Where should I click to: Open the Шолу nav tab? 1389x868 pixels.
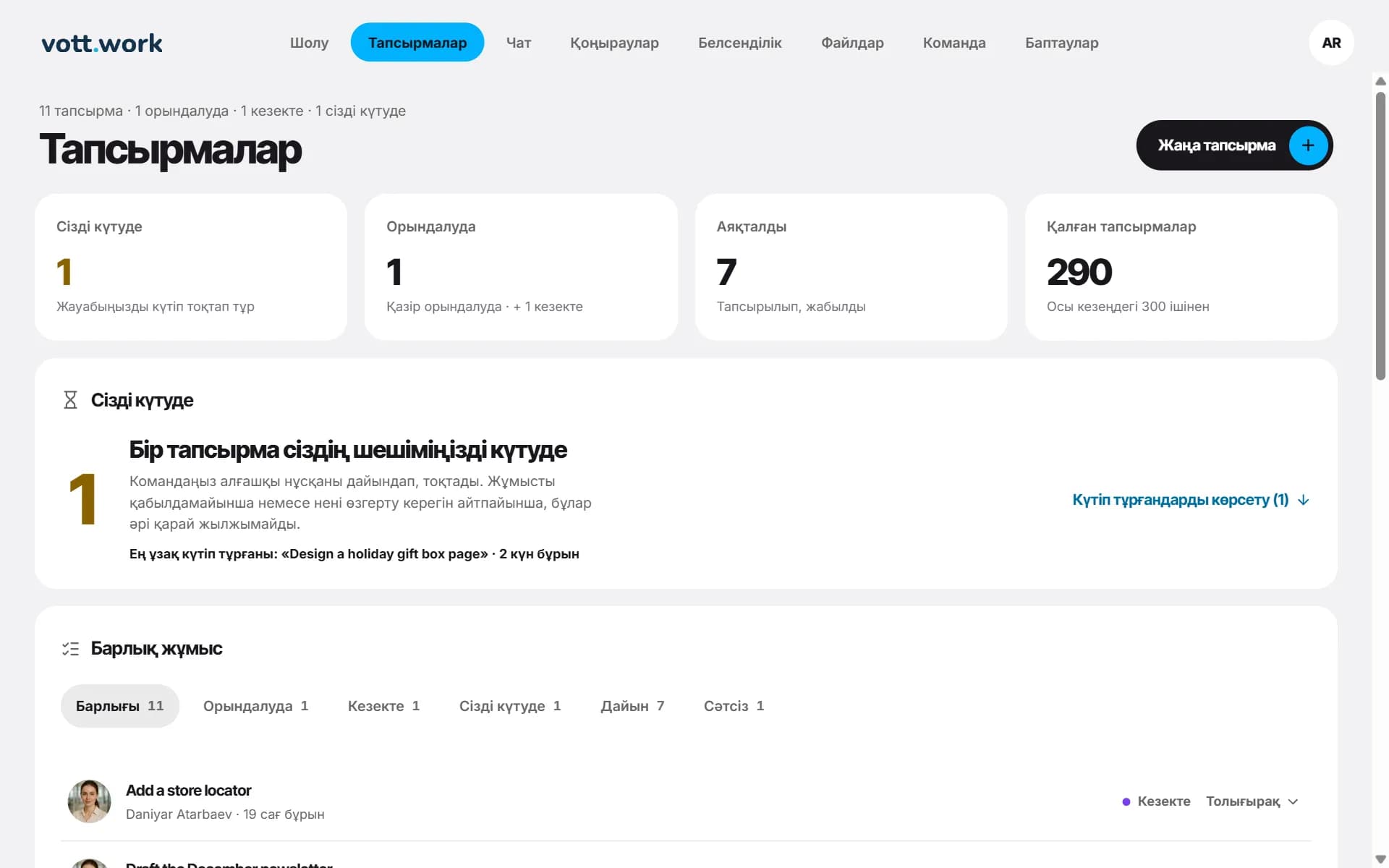(309, 43)
